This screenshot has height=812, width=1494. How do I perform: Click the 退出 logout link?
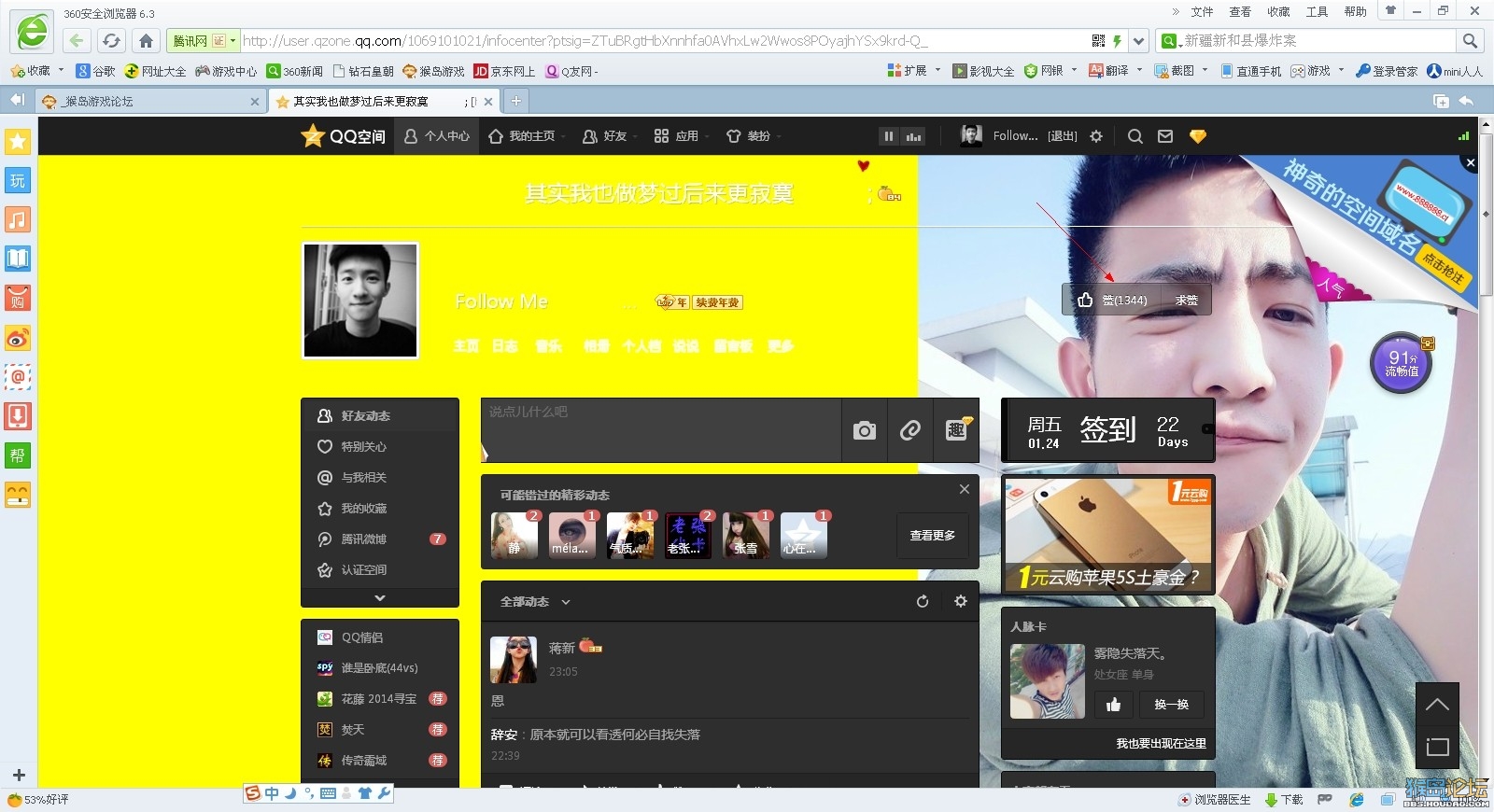click(1063, 136)
